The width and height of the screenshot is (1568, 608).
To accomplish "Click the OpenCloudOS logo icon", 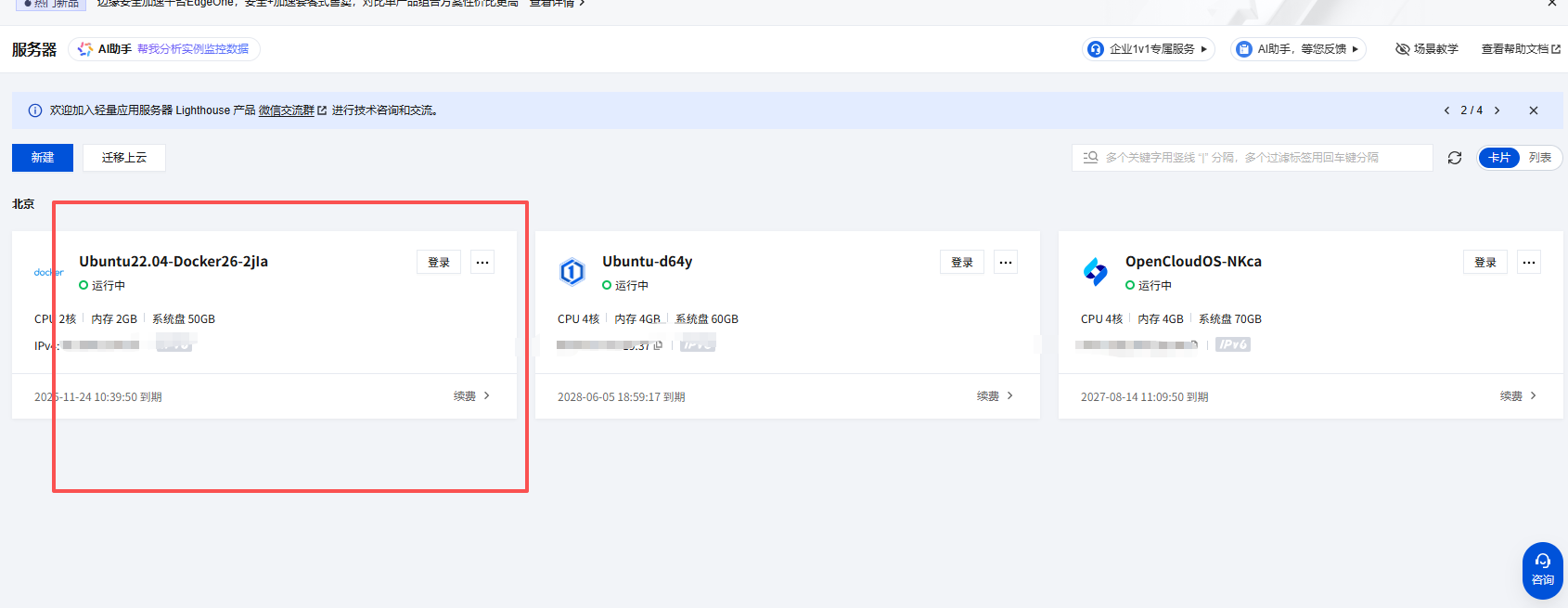I will (x=1096, y=272).
